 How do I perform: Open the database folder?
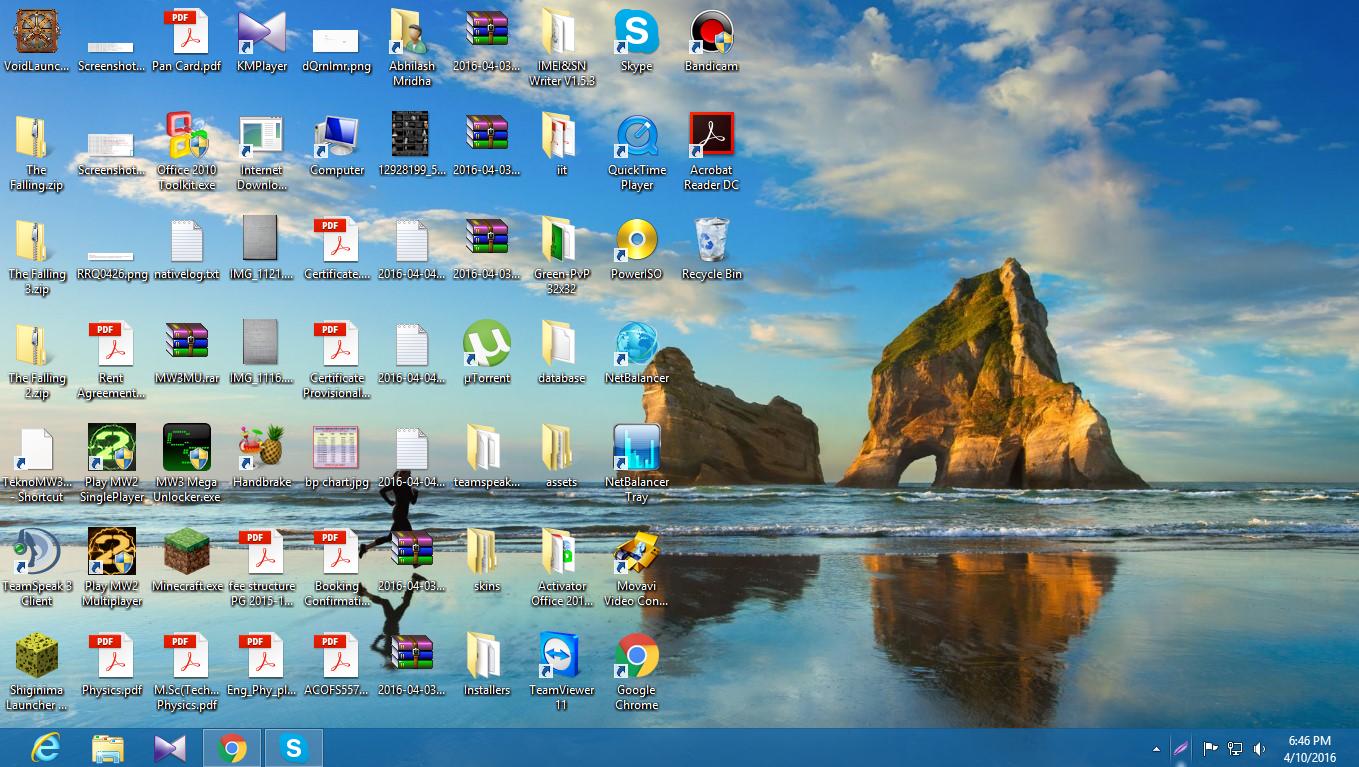(562, 353)
